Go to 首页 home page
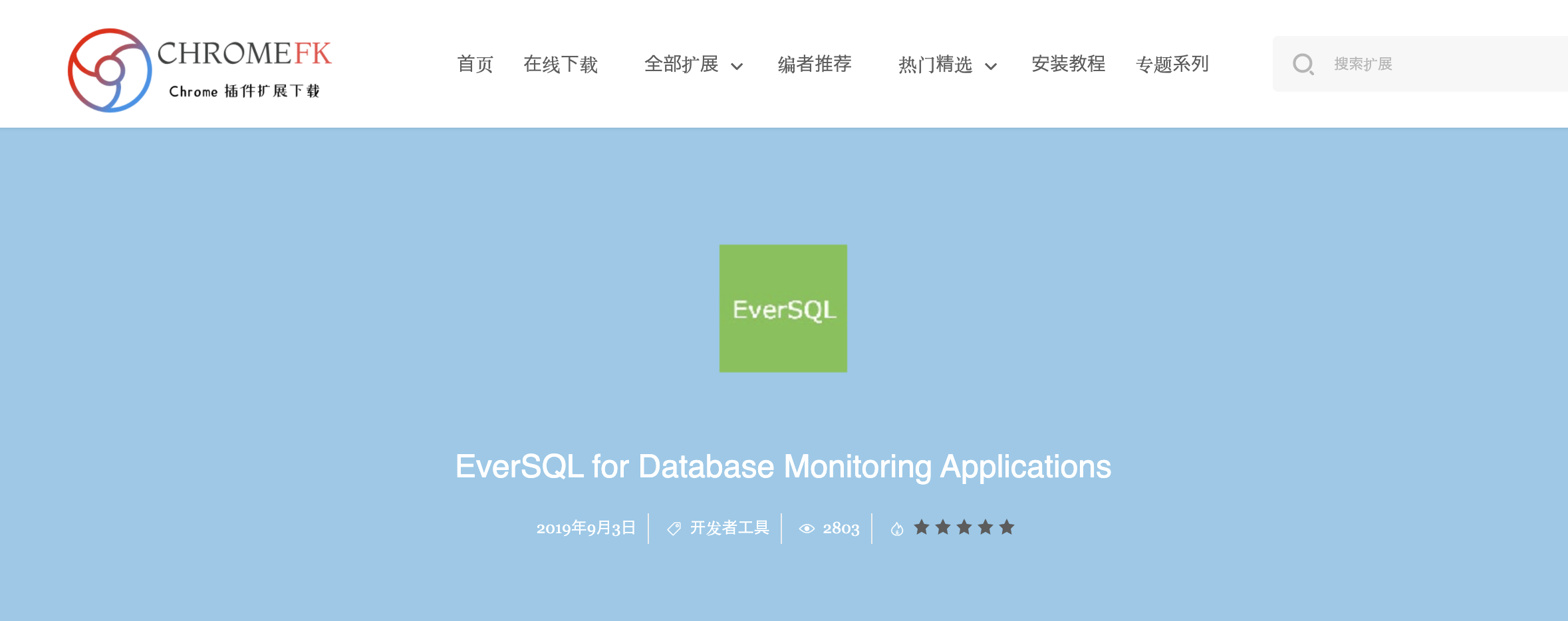1568x621 pixels. point(475,64)
